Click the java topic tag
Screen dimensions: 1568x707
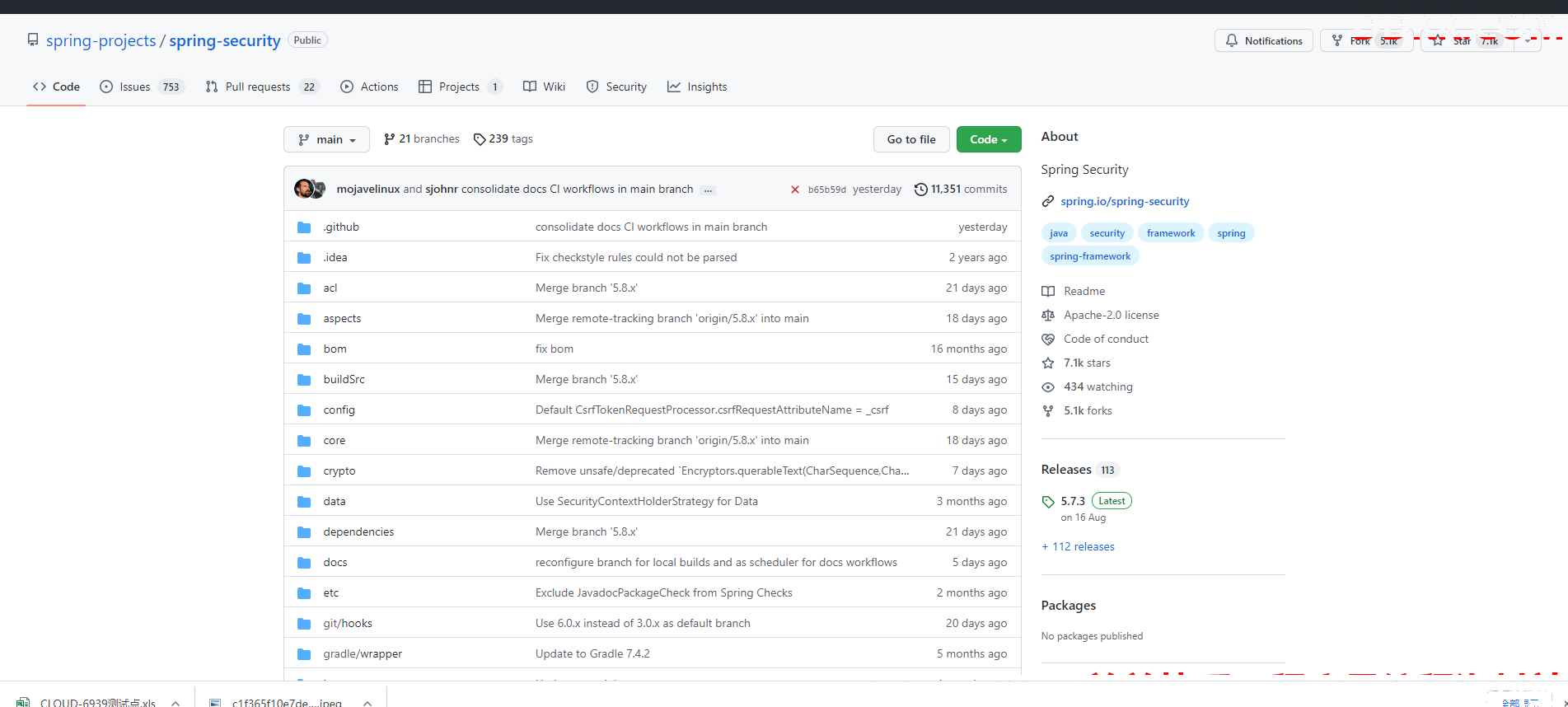tap(1059, 233)
